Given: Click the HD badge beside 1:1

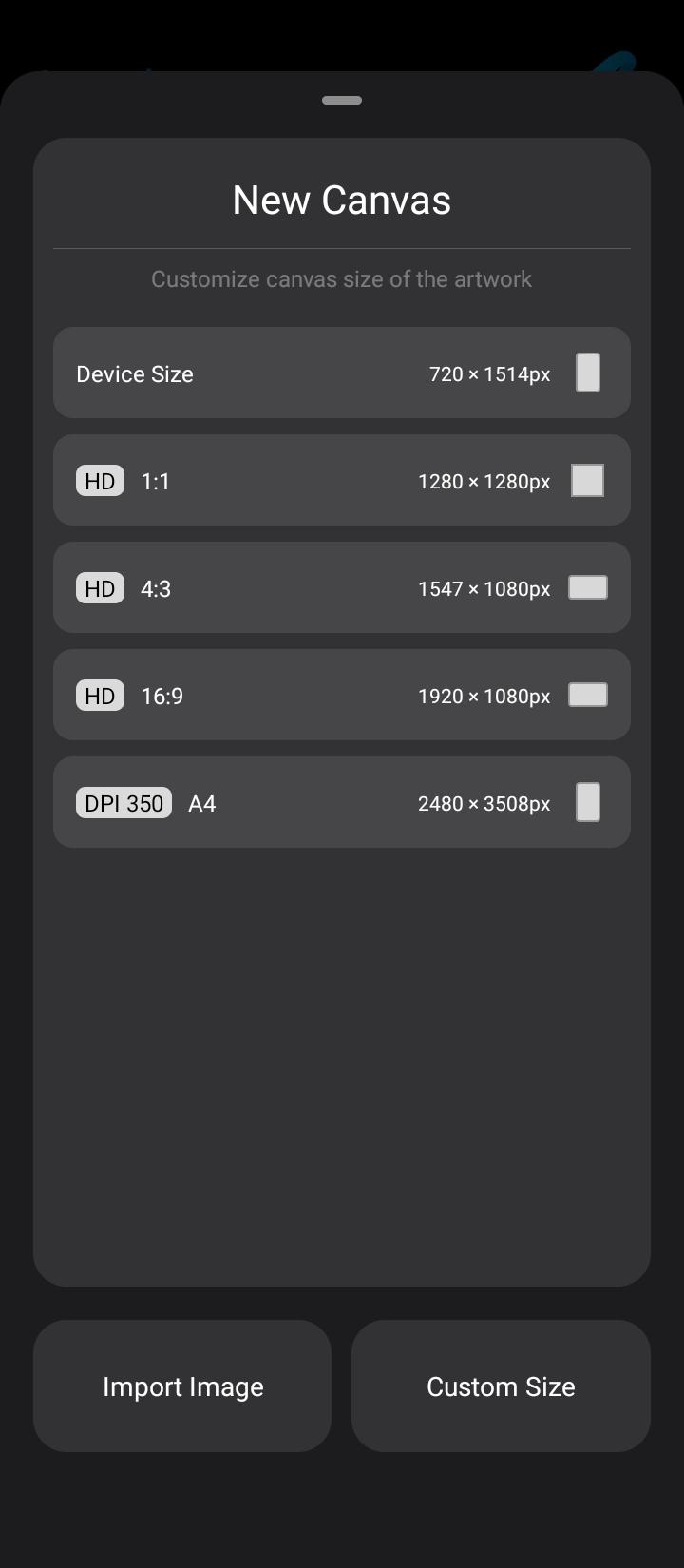Looking at the screenshot, I should [100, 481].
